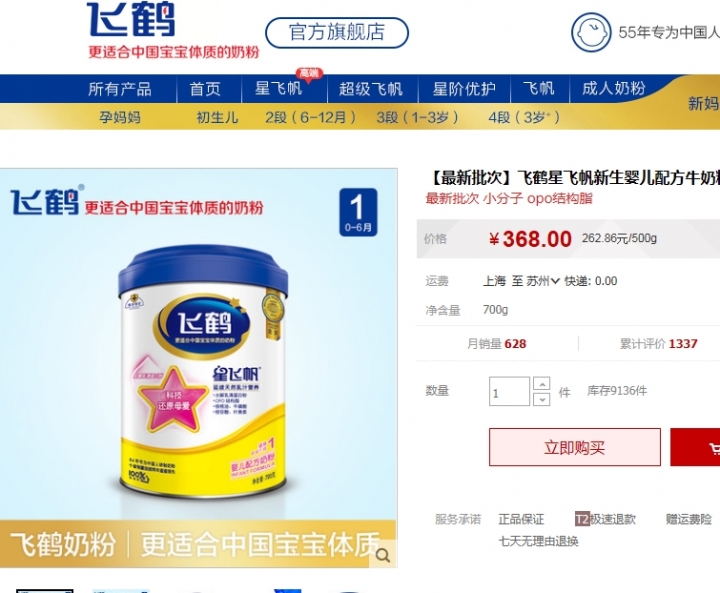The width and height of the screenshot is (720, 593).
Task: Click the 官方旗舰店 official store button
Action: tap(337, 33)
